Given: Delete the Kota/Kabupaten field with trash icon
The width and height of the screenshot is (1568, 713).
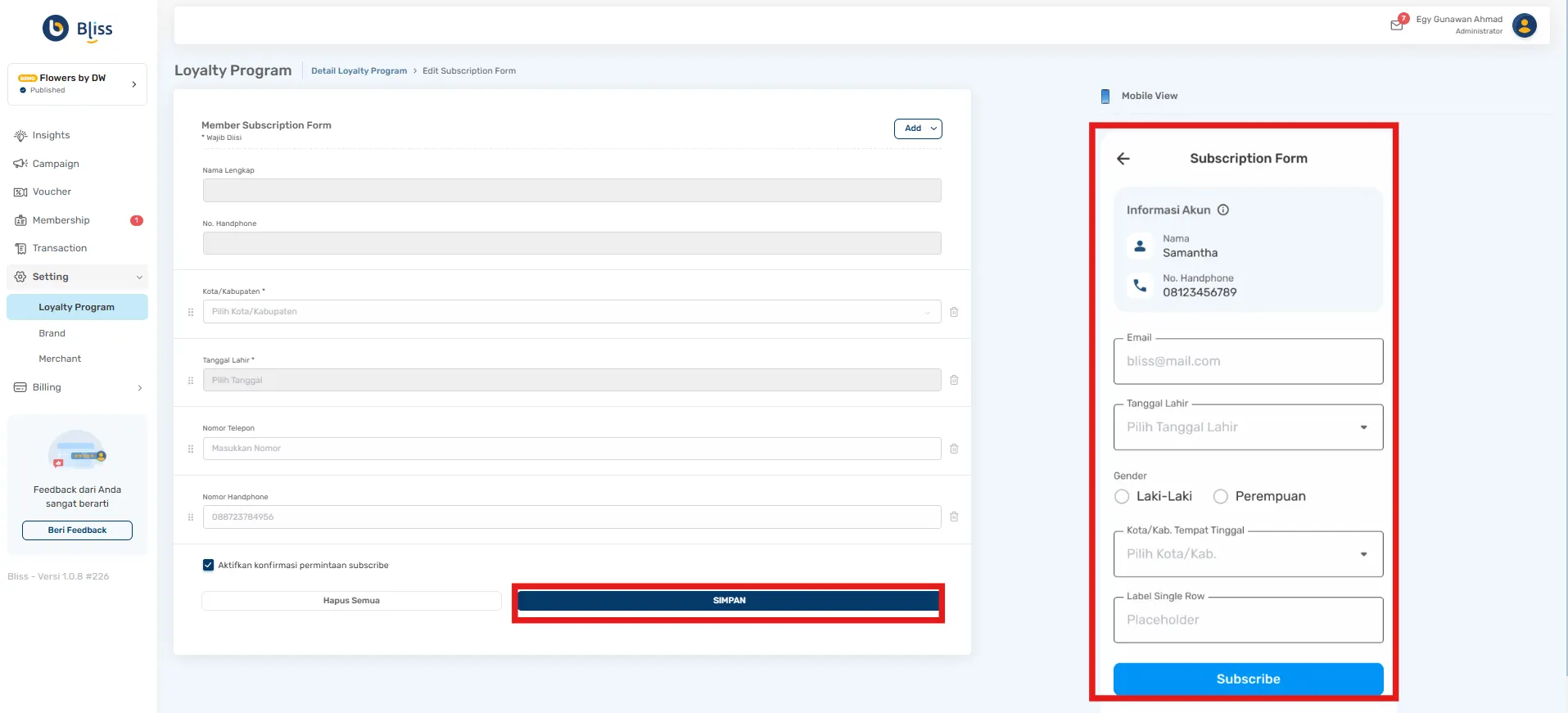Looking at the screenshot, I should pos(954,312).
